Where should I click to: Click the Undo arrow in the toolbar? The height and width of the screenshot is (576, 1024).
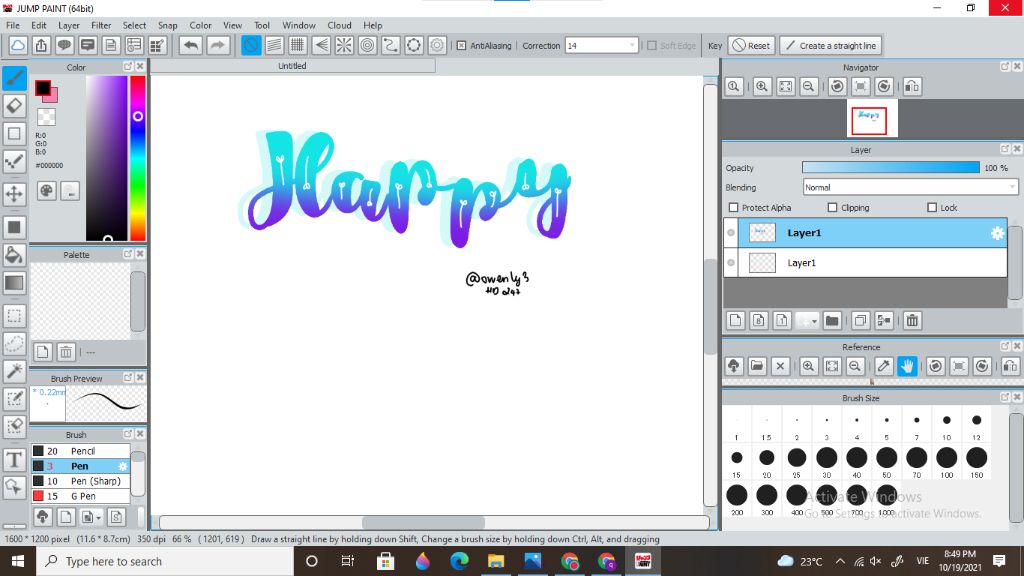(190, 45)
